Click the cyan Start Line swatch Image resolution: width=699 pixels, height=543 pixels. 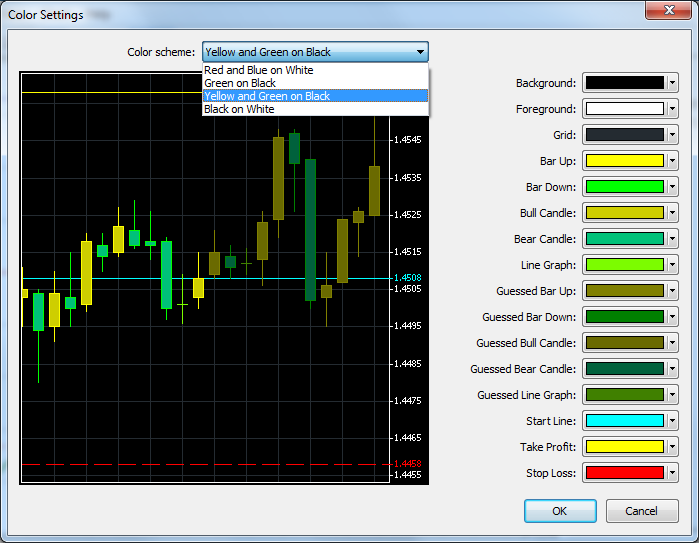coord(625,421)
